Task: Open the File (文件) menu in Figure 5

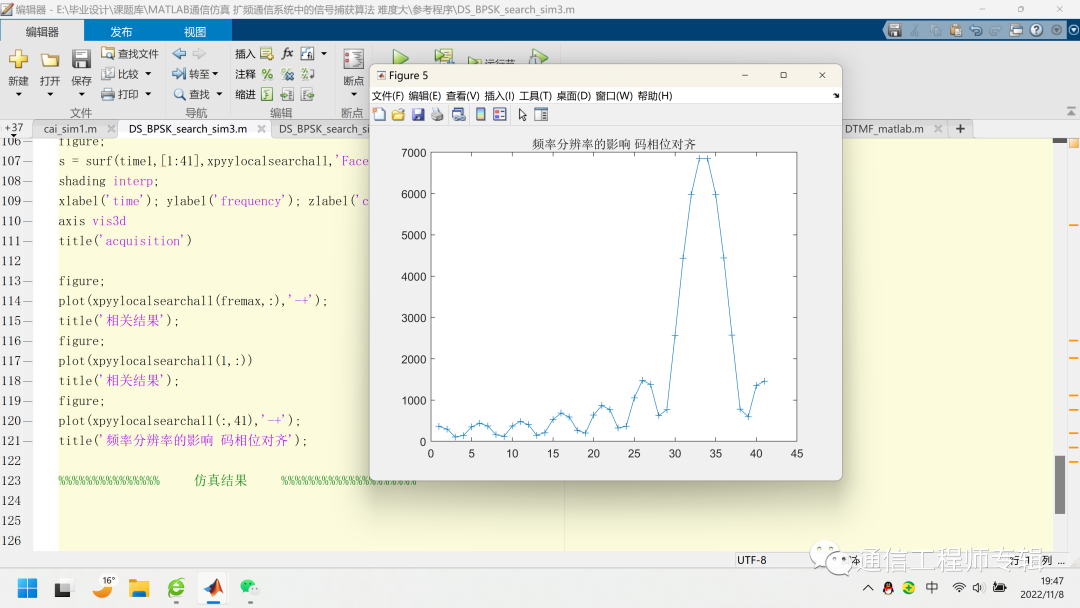Action: 388,96
